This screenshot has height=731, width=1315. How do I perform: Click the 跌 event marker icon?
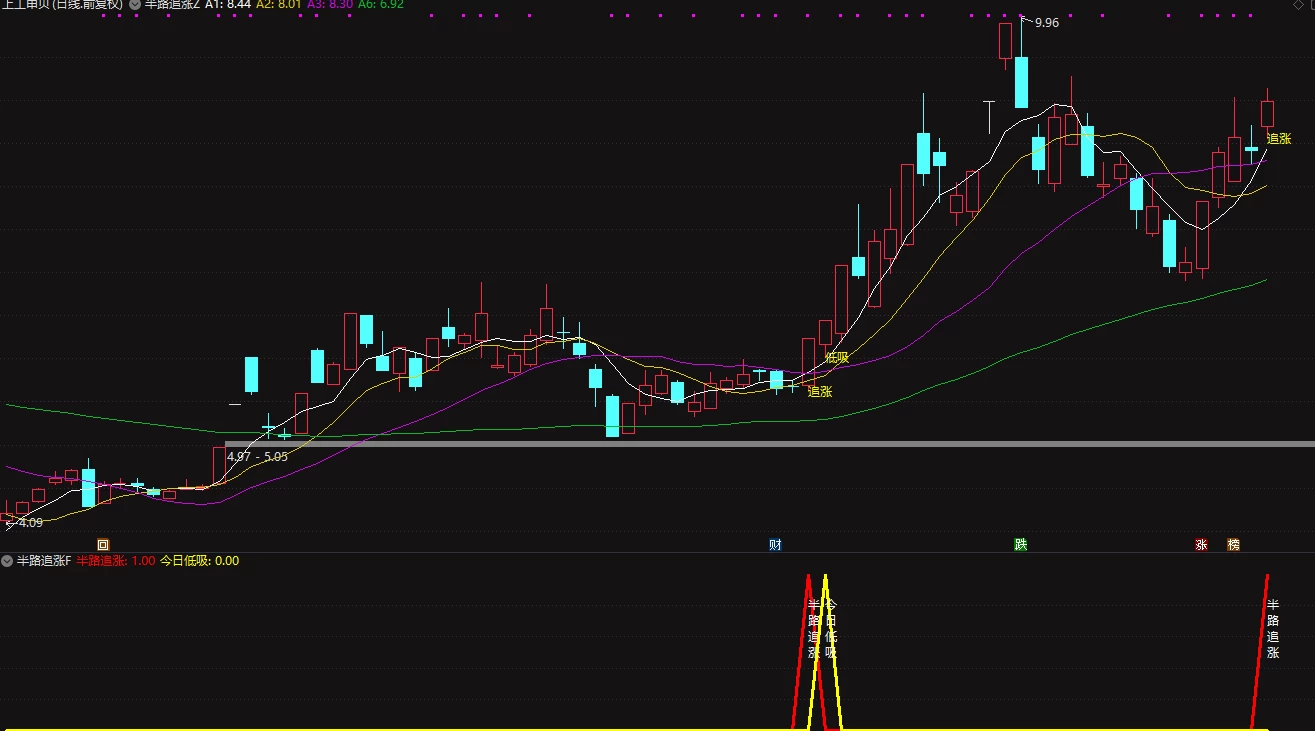click(1020, 545)
